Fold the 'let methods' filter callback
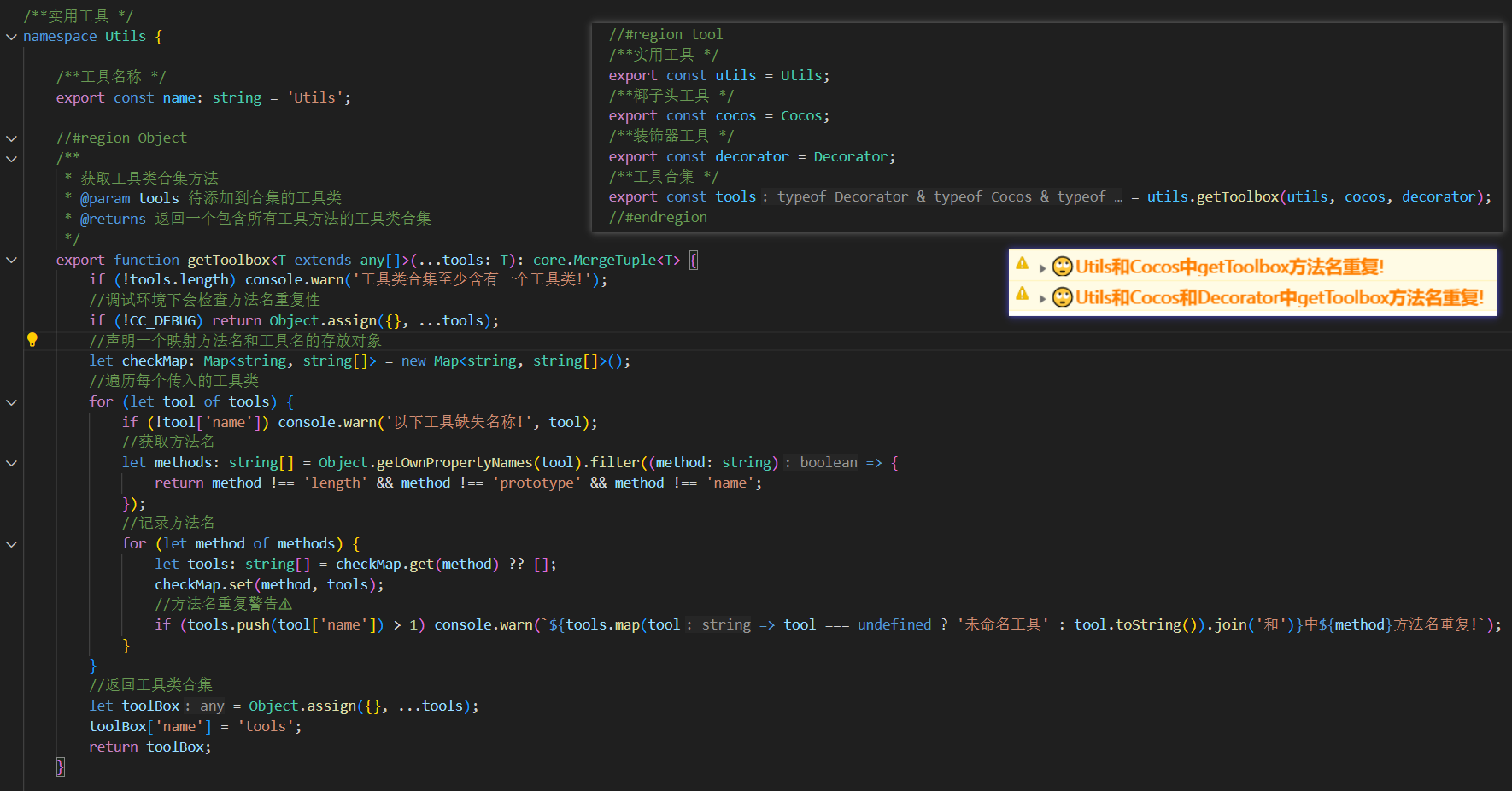The height and width of the screenshot is (791, 1512). pos(11,463)
